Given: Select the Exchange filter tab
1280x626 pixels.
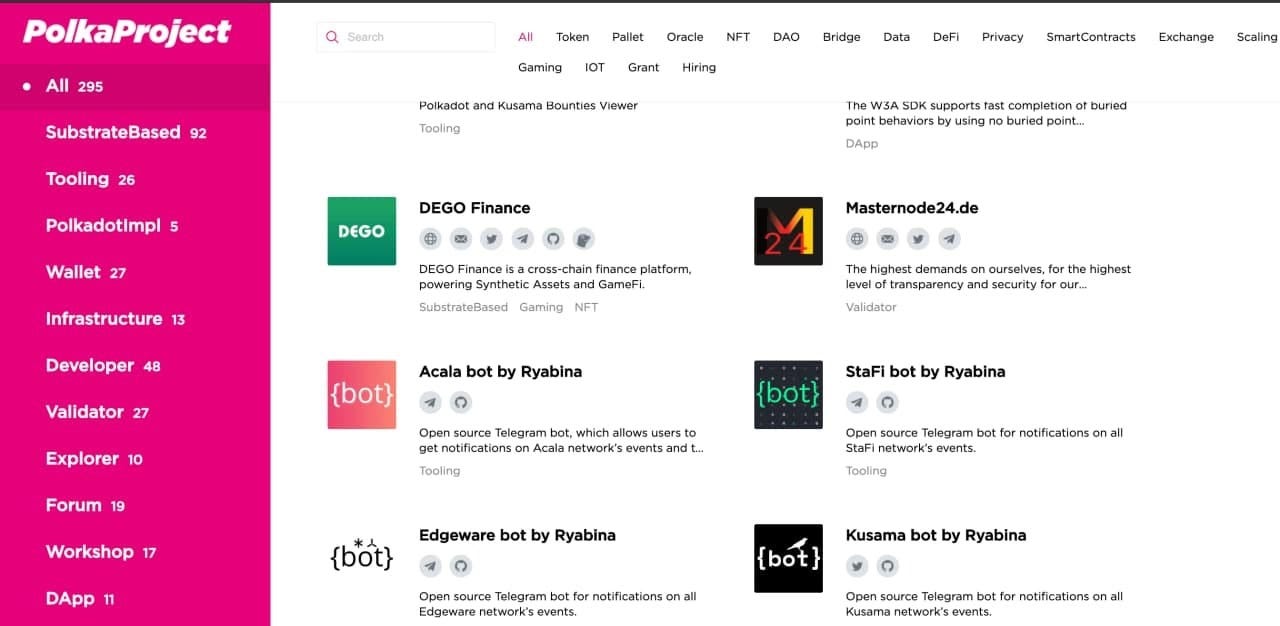Looking at the screenshot, I should click(1186, 37).
